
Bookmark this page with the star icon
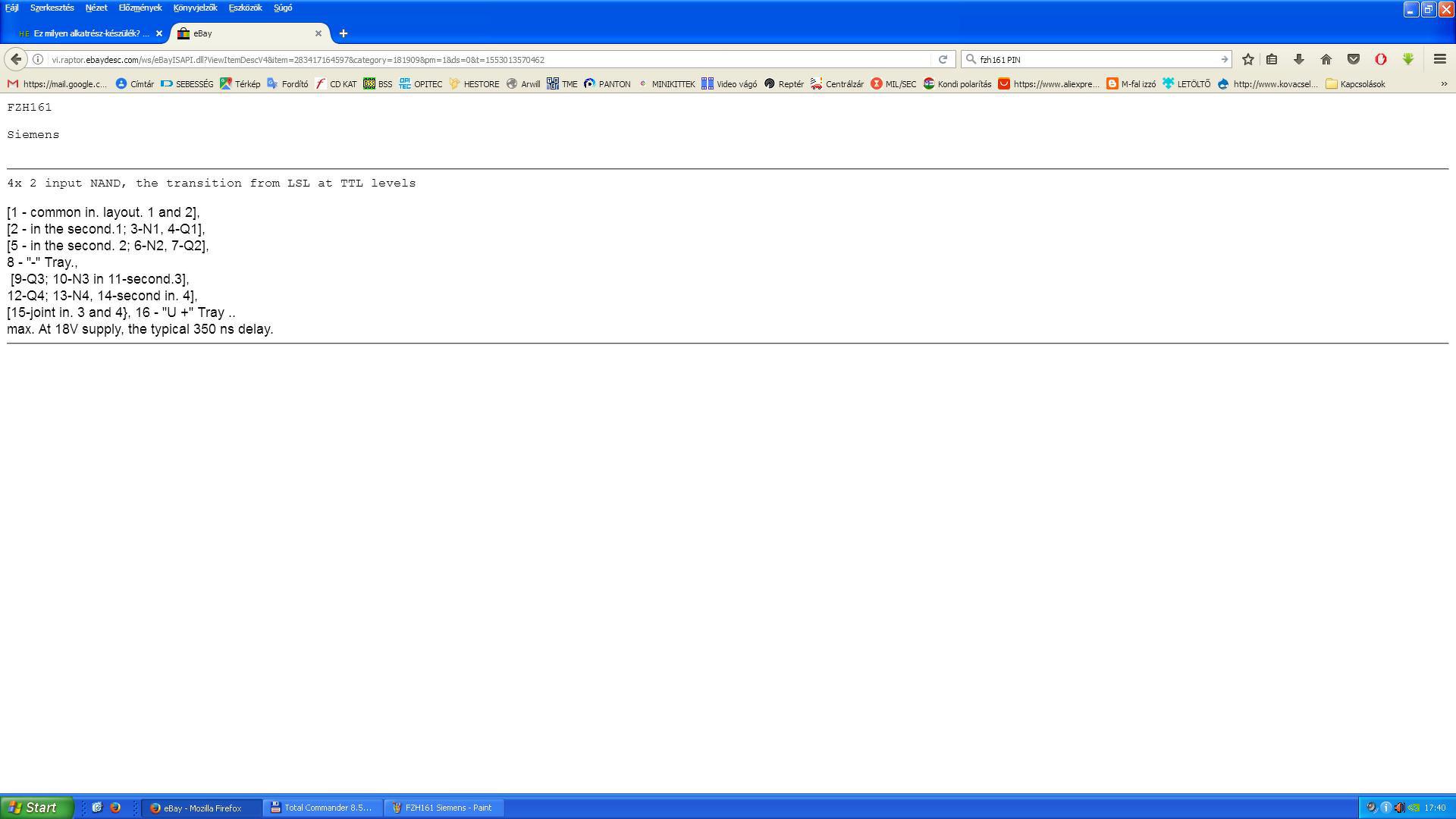1247,59
